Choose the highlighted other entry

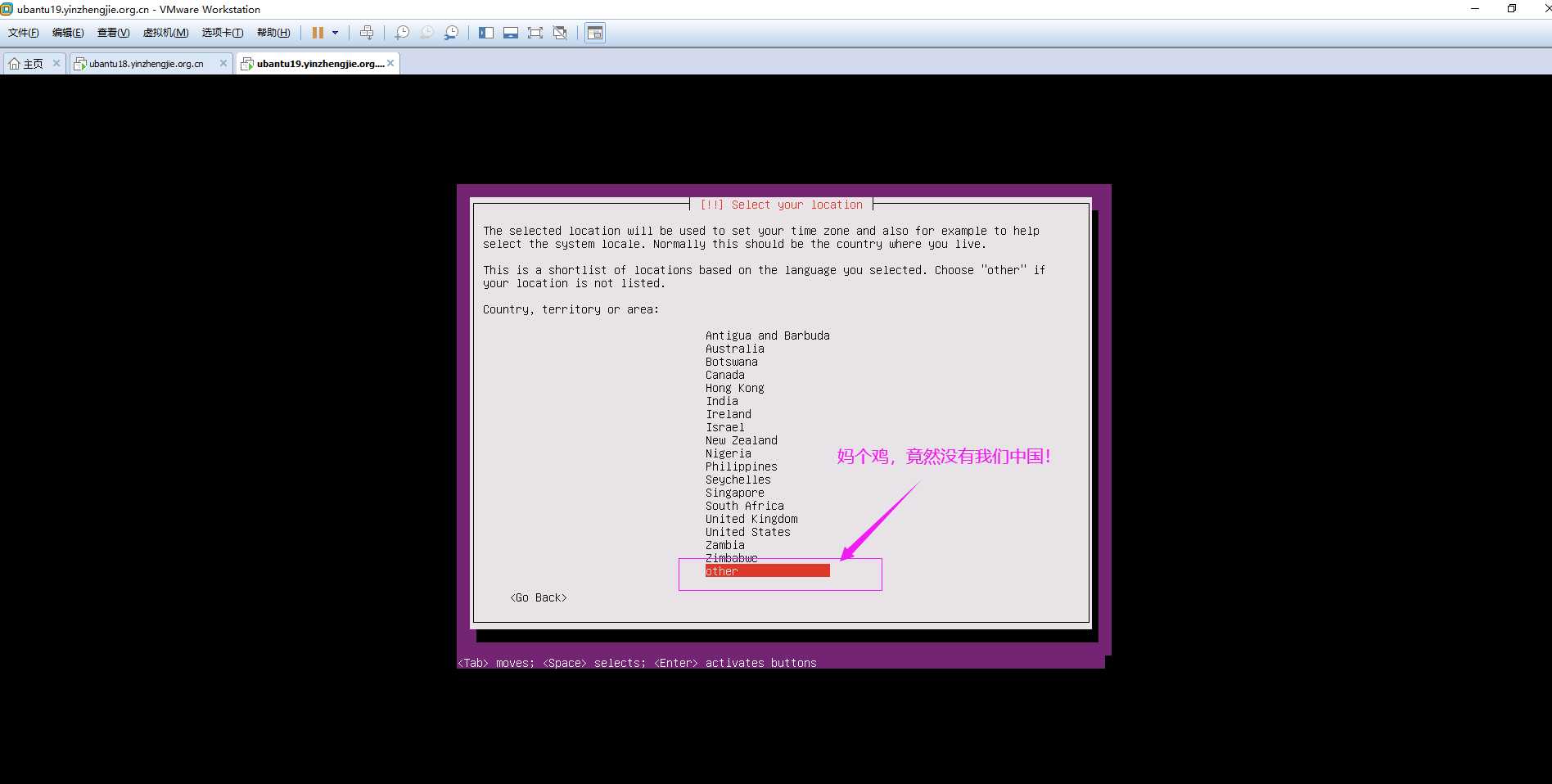coord(768,571)
